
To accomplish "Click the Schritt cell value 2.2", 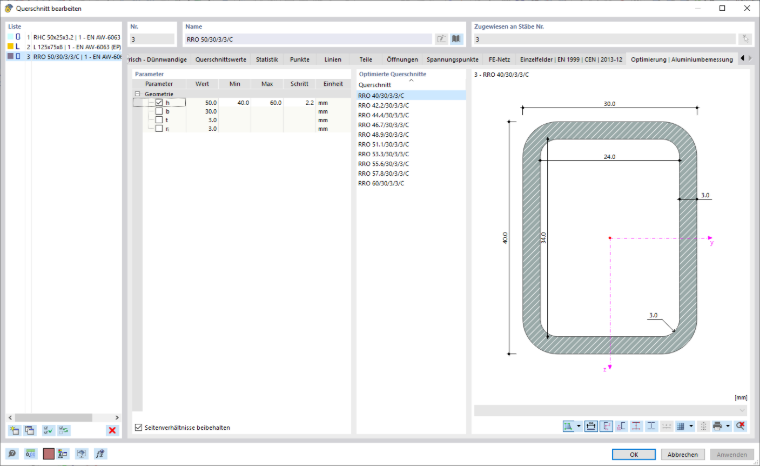I will click(x=300, y=103).
